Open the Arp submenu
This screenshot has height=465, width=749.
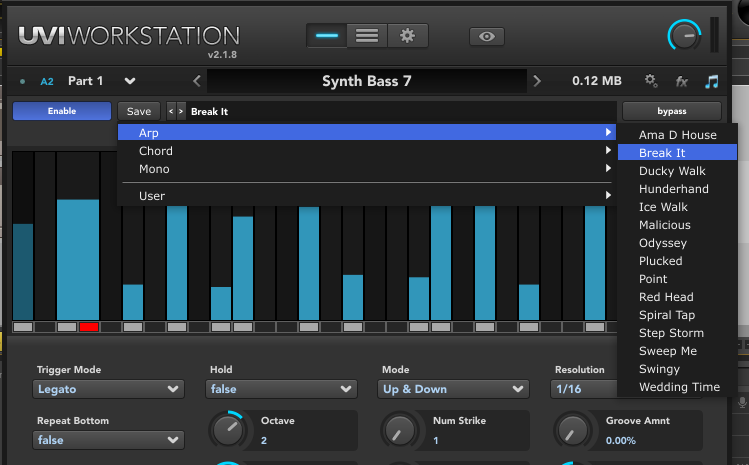point(366,132)
